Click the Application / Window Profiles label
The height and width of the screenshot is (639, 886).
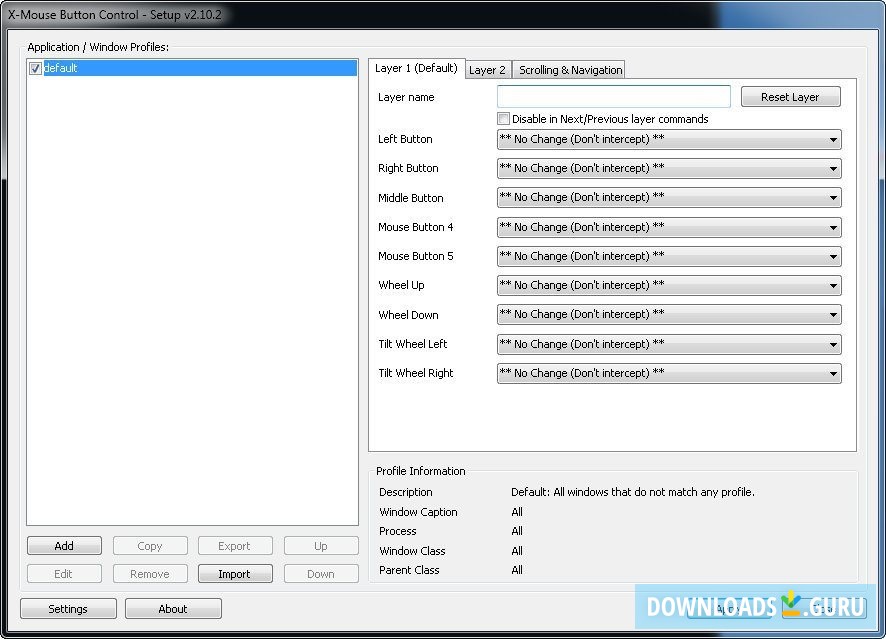(98, 47)
